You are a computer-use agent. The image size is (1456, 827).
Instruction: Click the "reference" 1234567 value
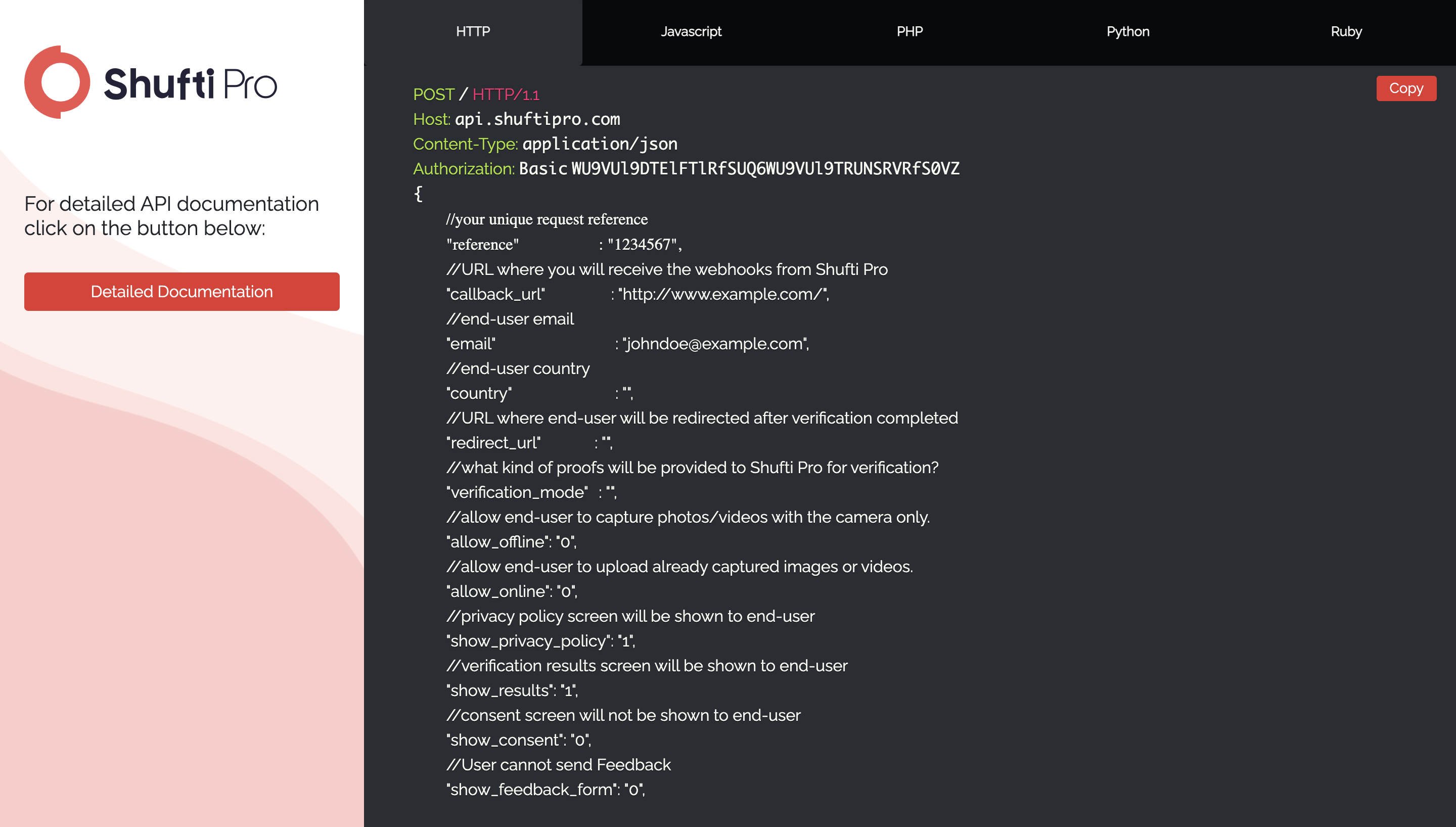pos(645,244)
